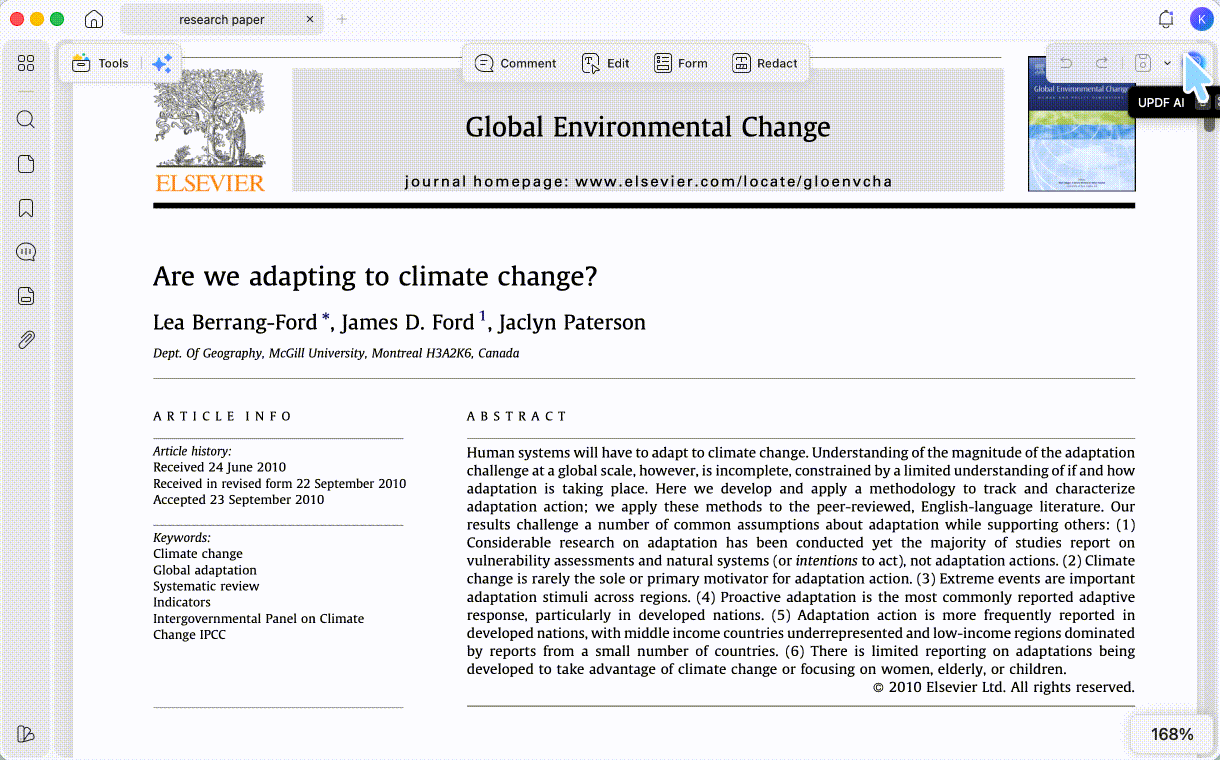Expand the save options dropdown arrow
The height and width of the screenshot is (760, 1220).
tap(1167, 63)
